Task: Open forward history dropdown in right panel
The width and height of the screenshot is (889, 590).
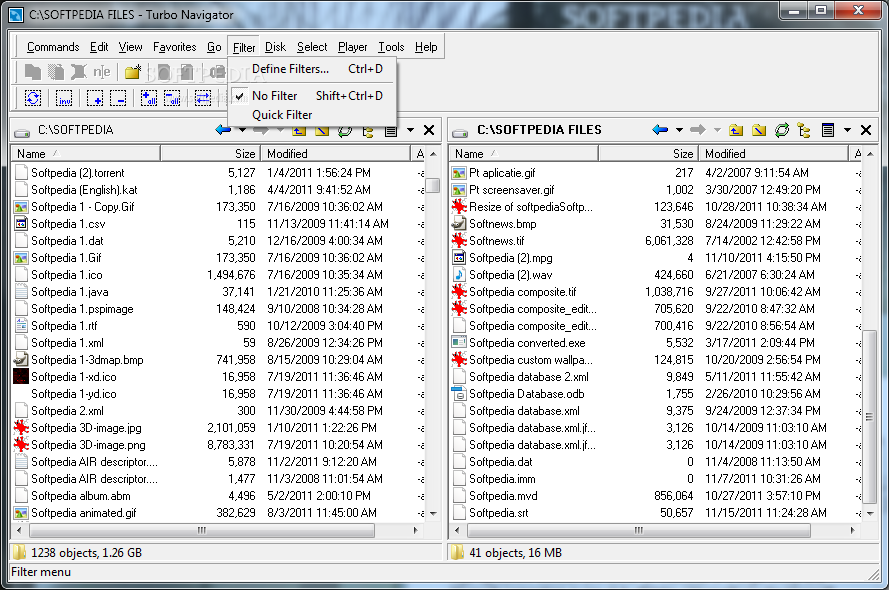Action: (717, 130)
